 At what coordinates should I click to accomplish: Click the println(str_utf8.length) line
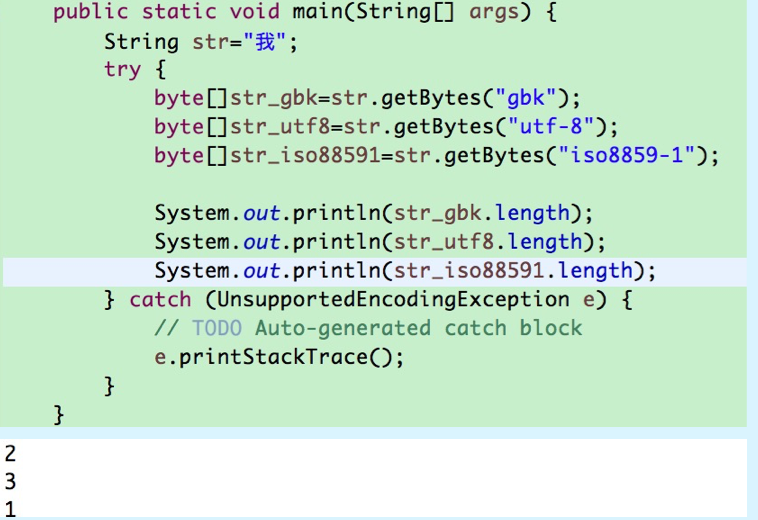click(379, 242)
